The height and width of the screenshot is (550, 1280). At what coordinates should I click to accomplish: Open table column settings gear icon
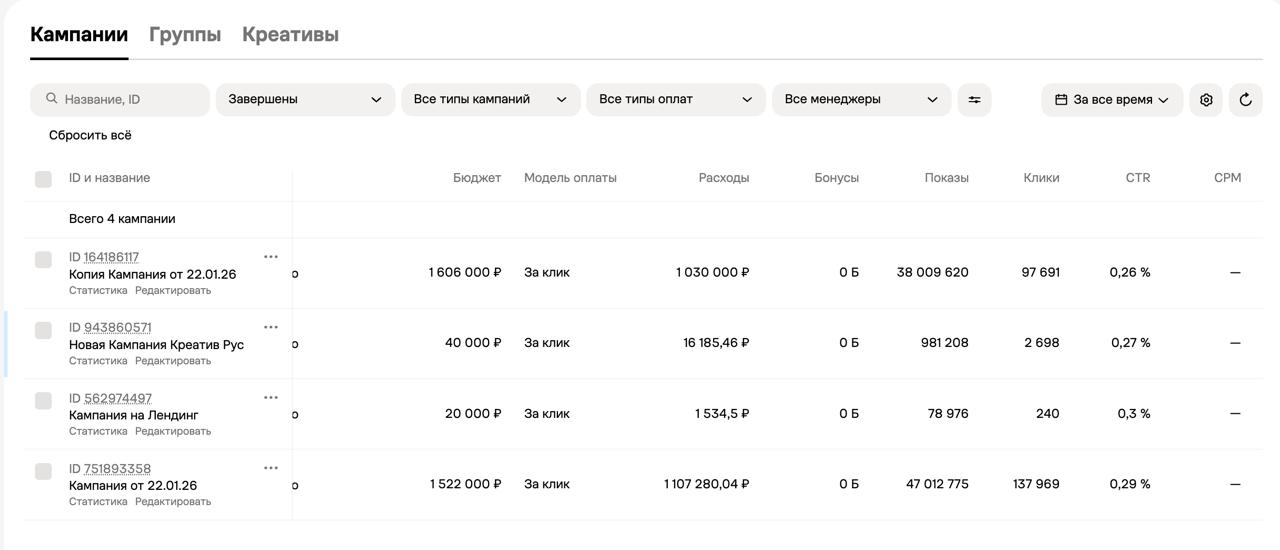coord(1206,100)
